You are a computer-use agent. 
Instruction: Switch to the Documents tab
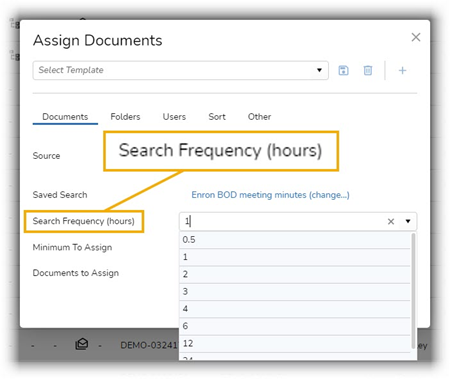tap(65, 117)
